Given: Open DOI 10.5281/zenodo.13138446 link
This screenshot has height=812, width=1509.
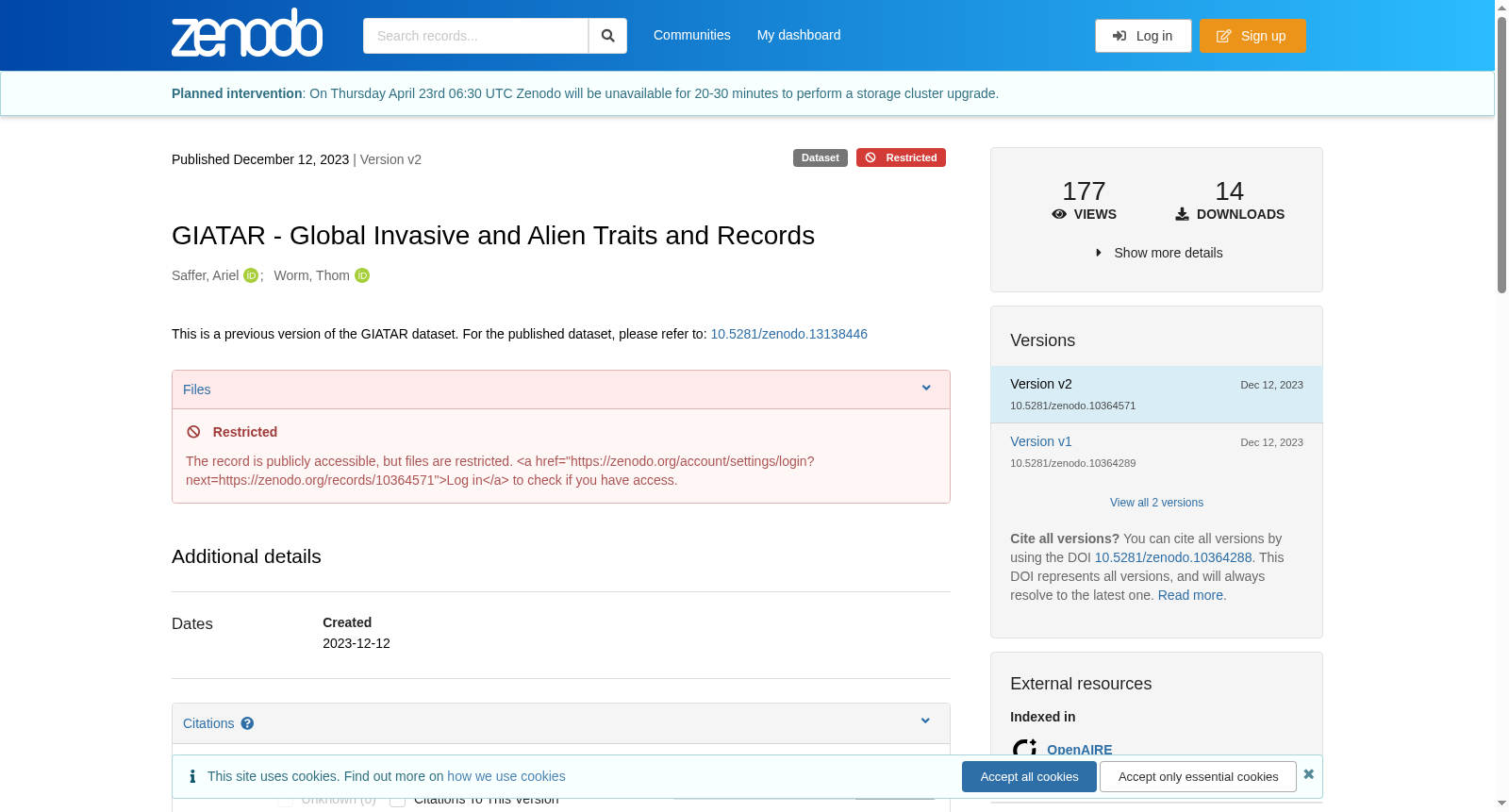Looking at the screenshot, I should click(788, 334).
